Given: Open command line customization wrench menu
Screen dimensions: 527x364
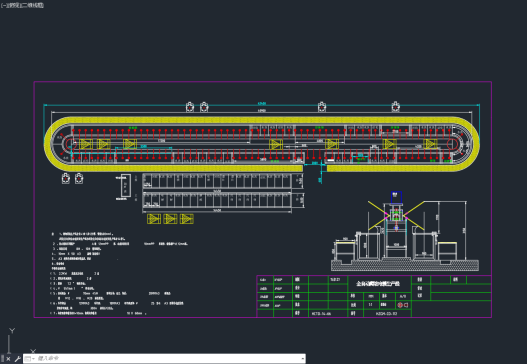Looking at the screenshot, I should (17, 359).
